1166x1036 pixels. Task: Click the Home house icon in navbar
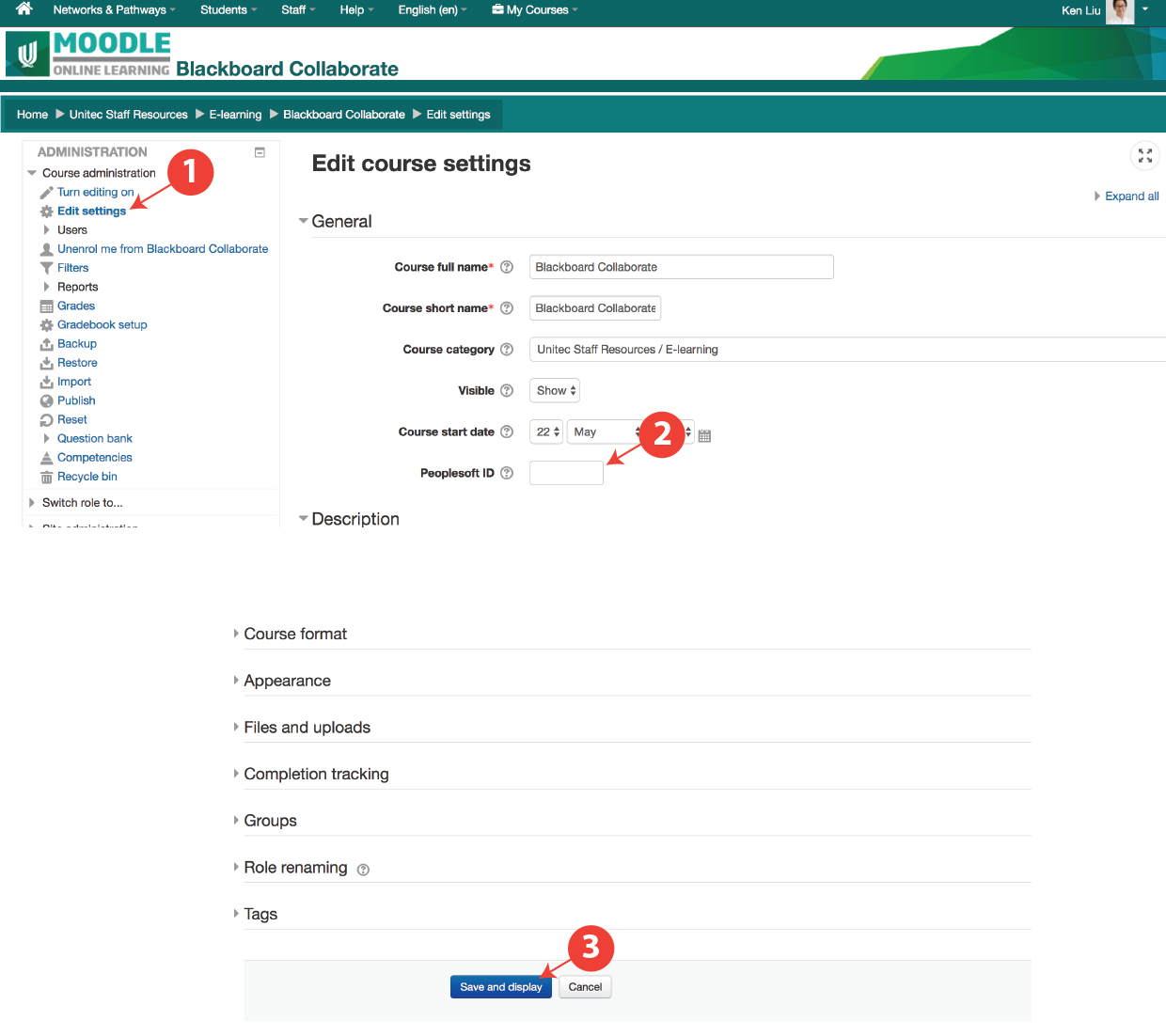(x=24, y=9)
